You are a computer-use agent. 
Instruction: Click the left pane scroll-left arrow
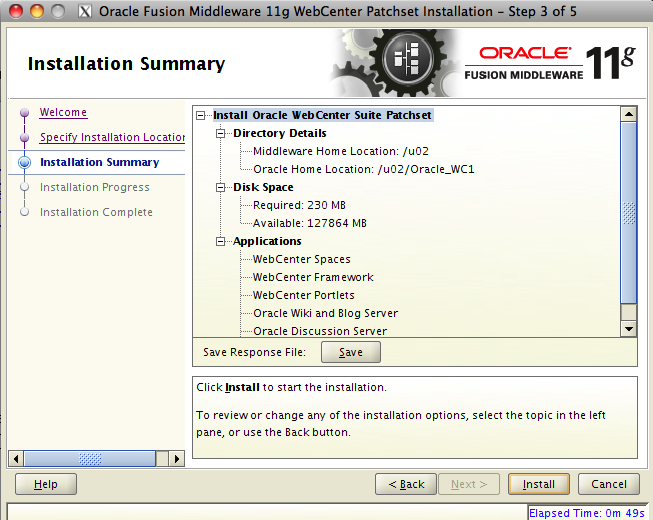(x=15, y=459)
